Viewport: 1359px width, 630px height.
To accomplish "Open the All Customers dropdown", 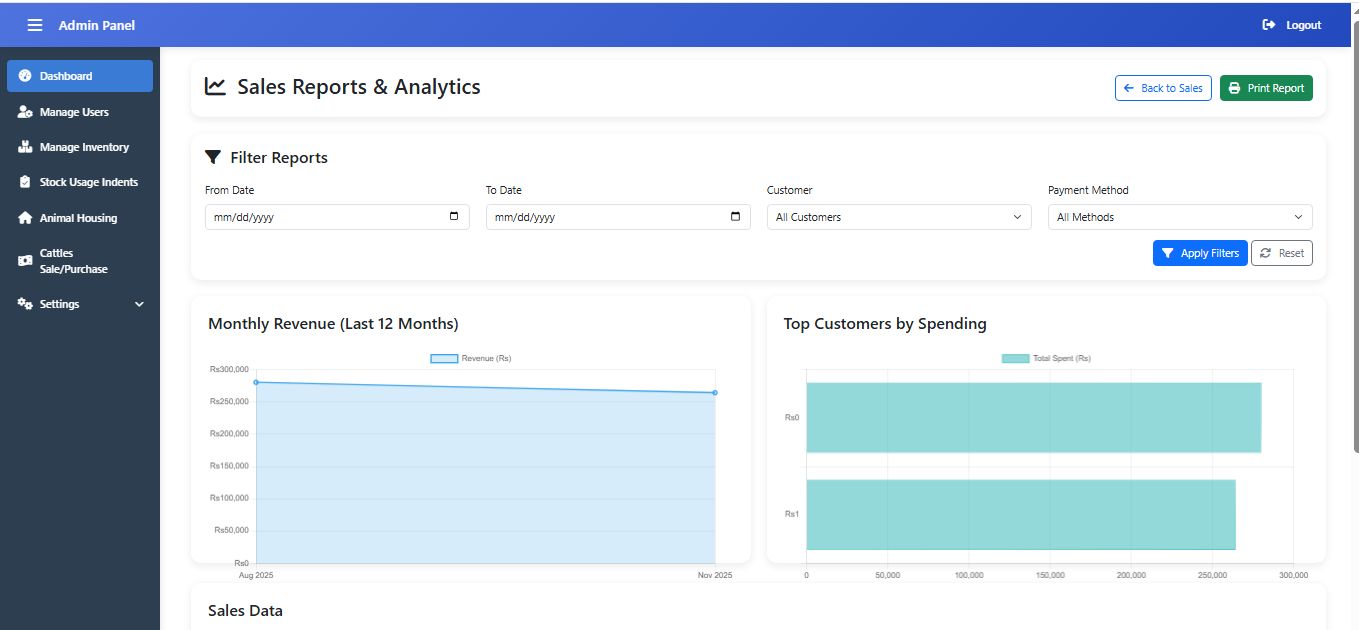I will click(898, 217).
